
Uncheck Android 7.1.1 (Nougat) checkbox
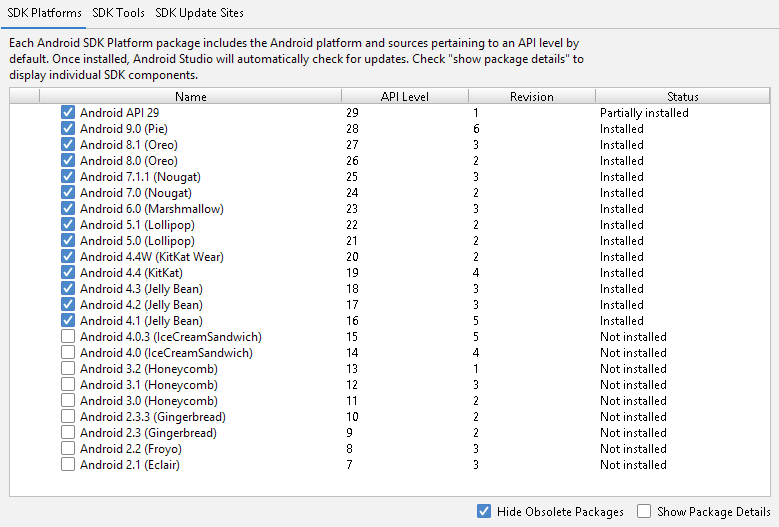68,176
